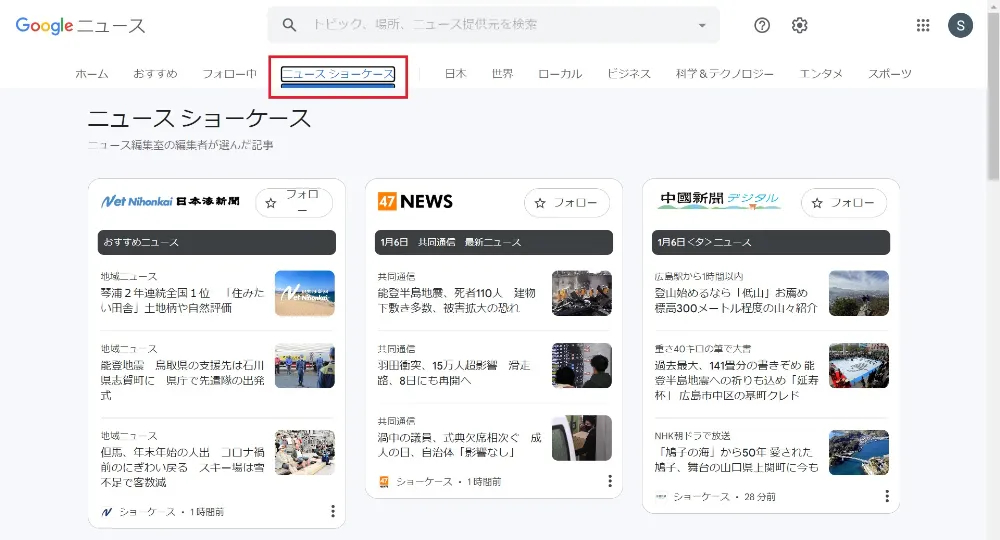This screenshot has width=1000, height=540.
Task: Click 1月6日 共同通信 最新ニュース header
Action: tap(494, 242)
